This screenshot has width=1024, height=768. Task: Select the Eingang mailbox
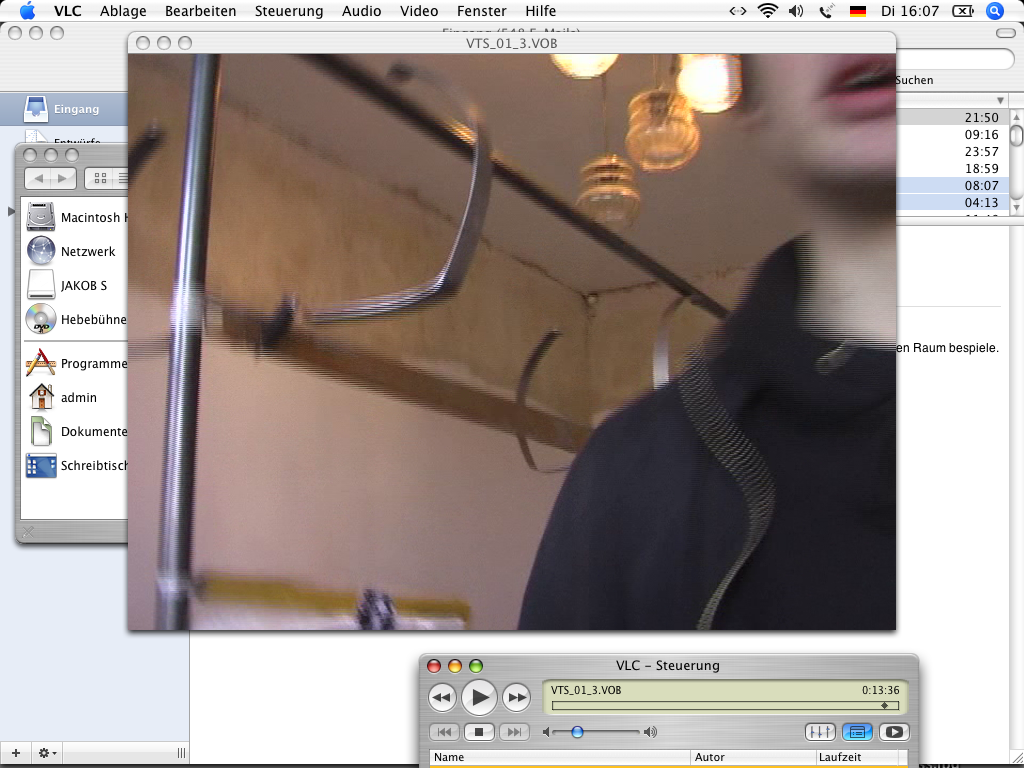tap(76, 109)
